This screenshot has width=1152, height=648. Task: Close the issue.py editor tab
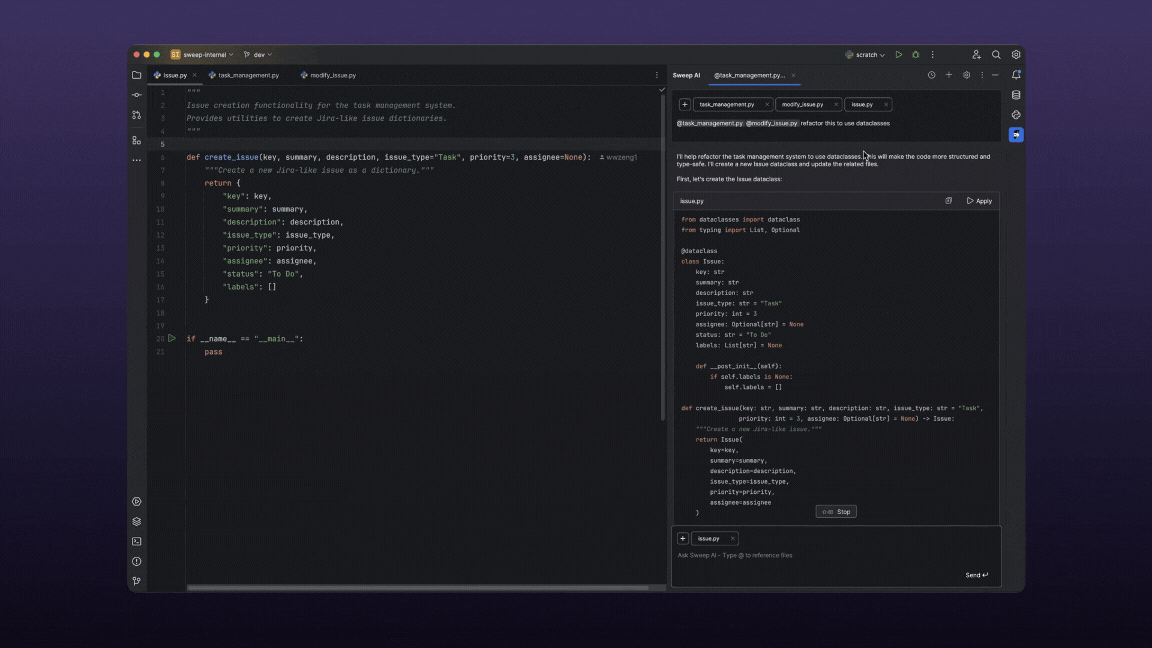click(194, 75)
